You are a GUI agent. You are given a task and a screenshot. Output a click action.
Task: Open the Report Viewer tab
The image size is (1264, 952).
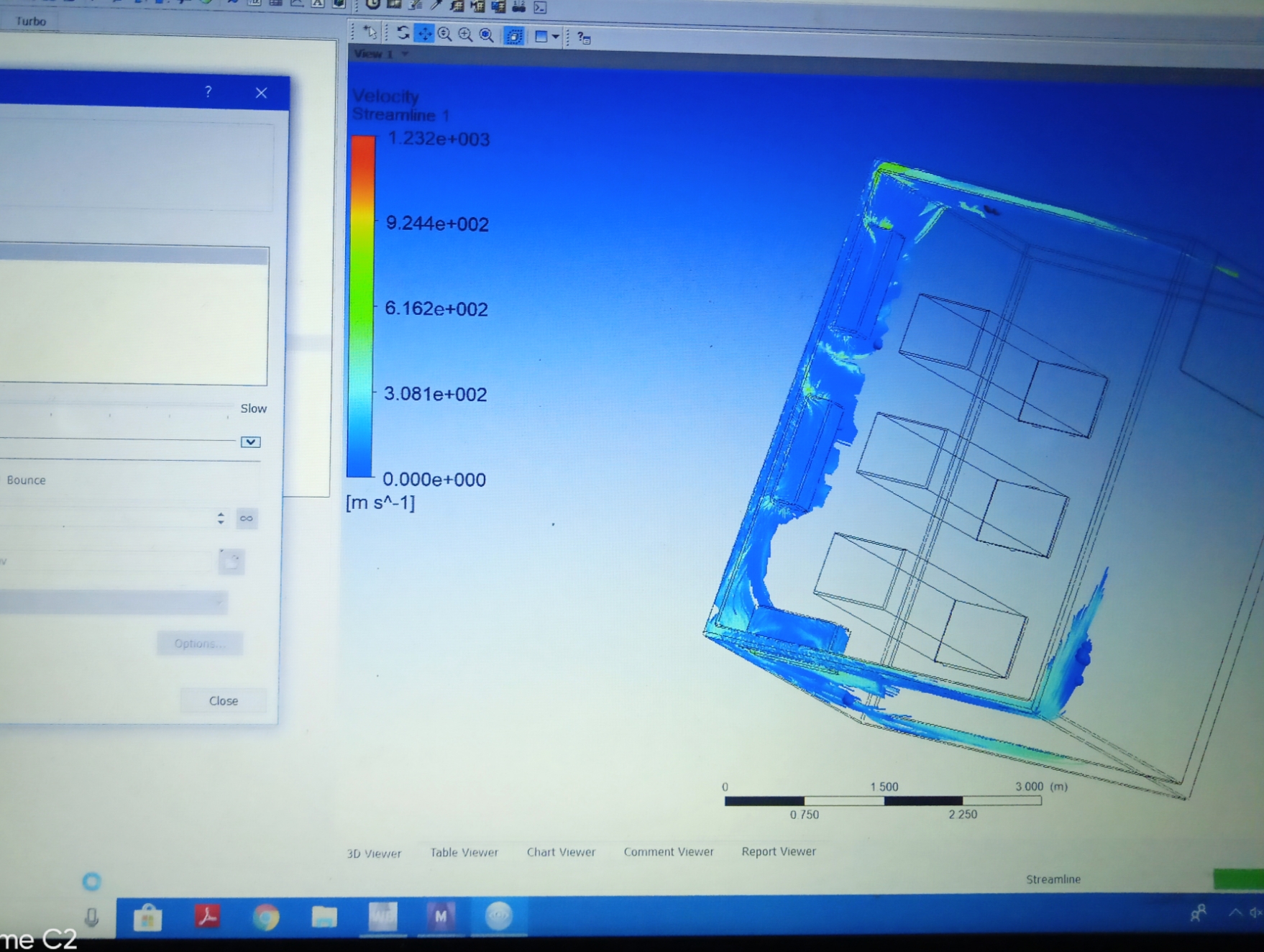(778, 851)
